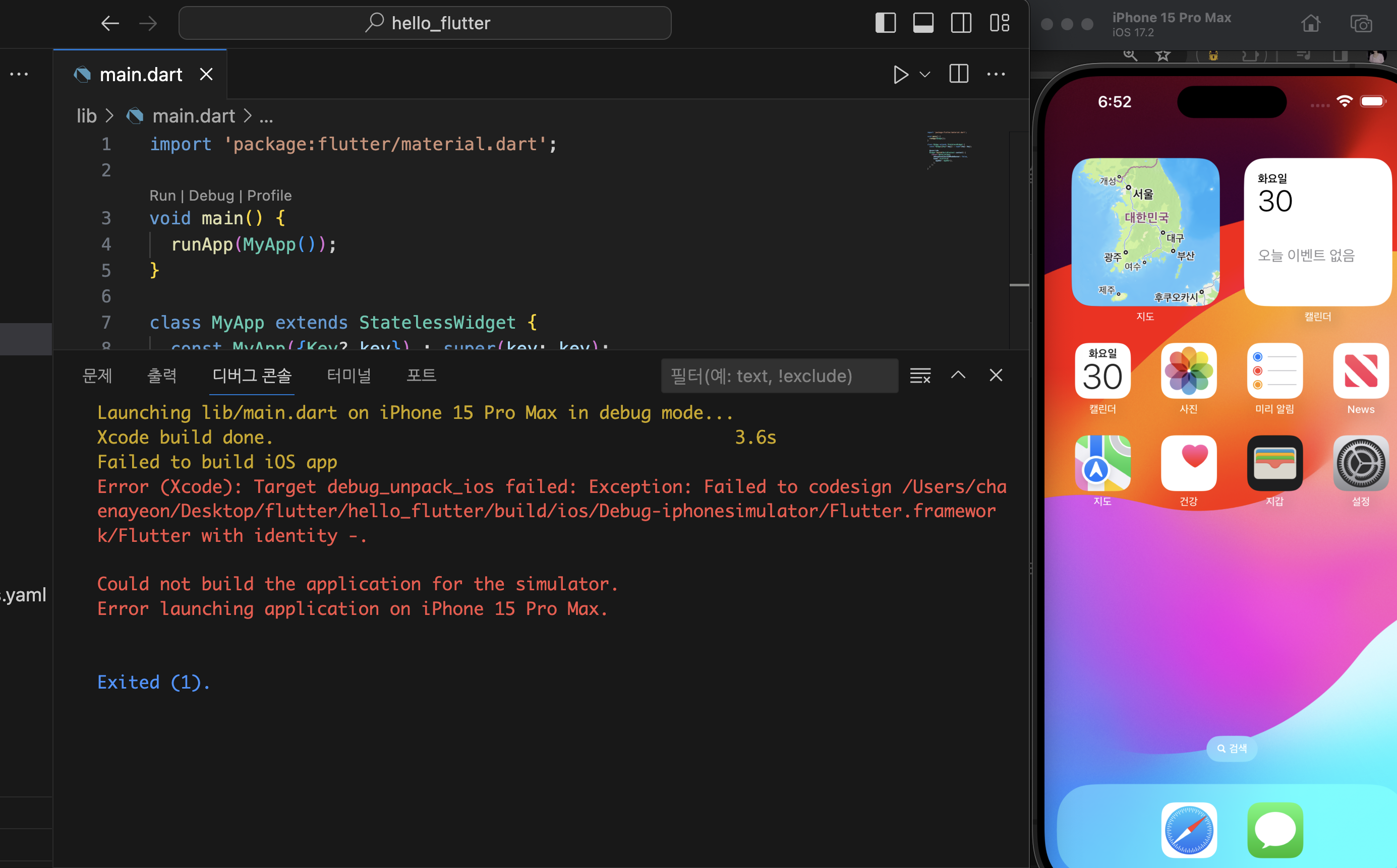Select the main.dart editor tab
The width and height of the screenshot is (1397, 868).
click(x=141, y=75)
